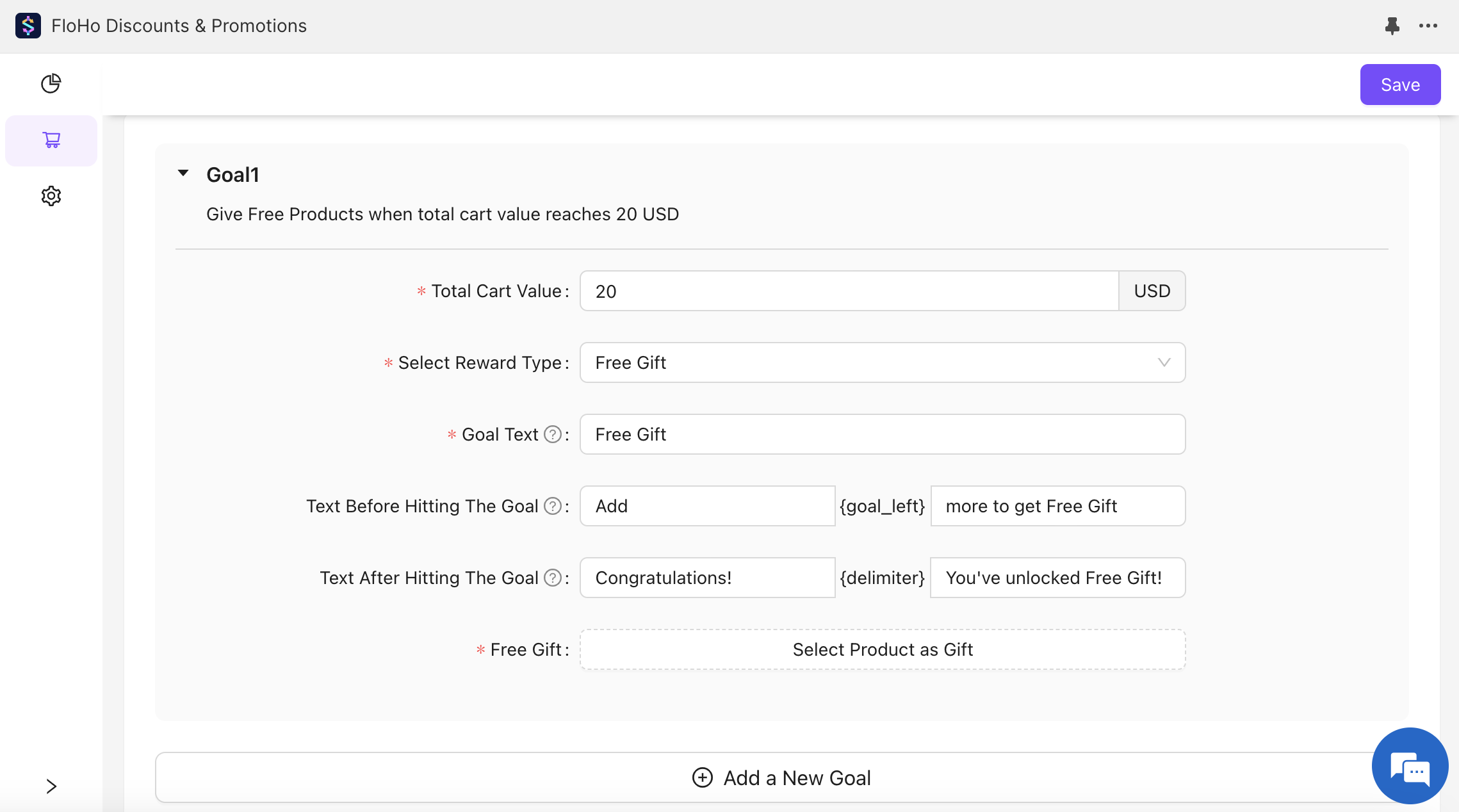Viewport: 1459px width, 812px height.
Task: Click the Save button
Action: [1399, 85]
